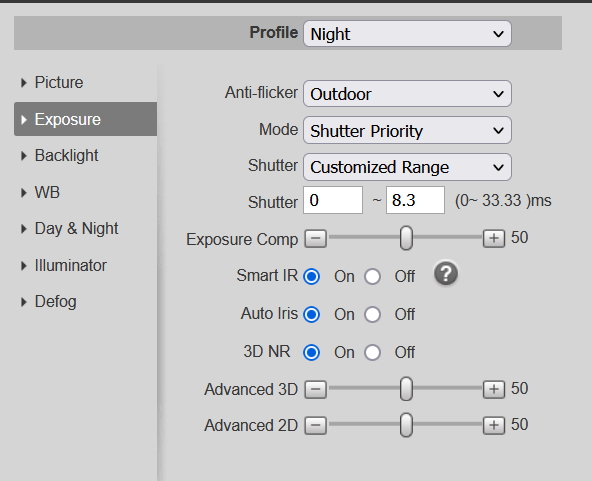
Task: Decrease Advanced 2D with the minus button
Action: click(x=316, y=426)
